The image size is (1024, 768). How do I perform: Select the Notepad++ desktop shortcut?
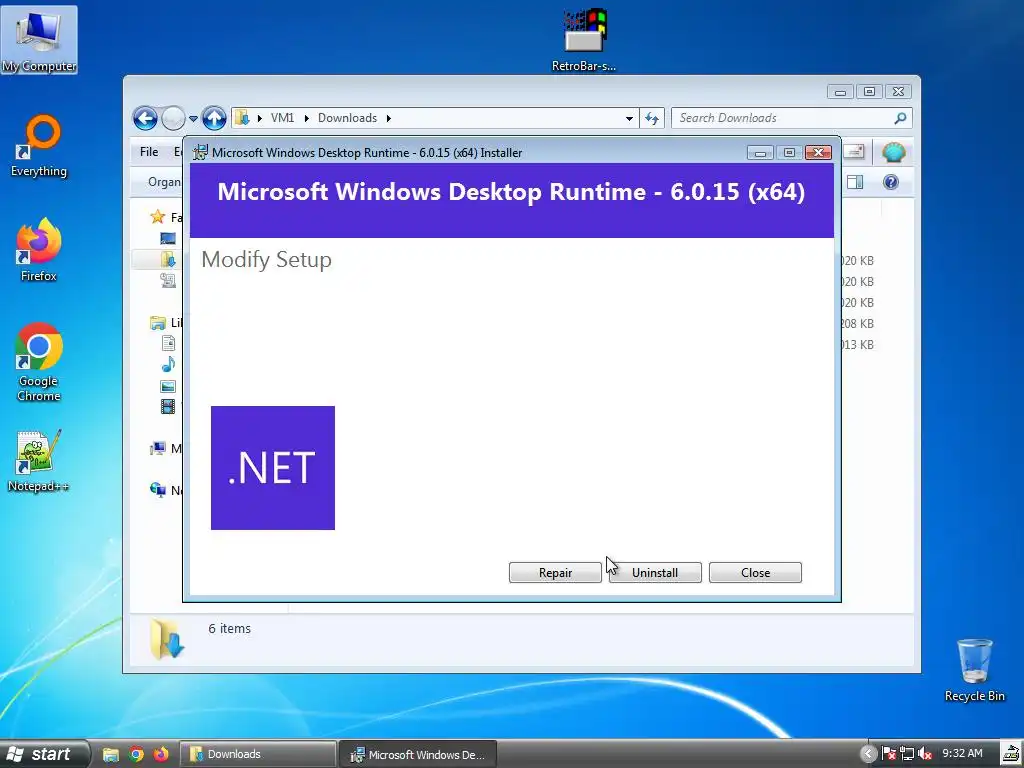point(39,461)
